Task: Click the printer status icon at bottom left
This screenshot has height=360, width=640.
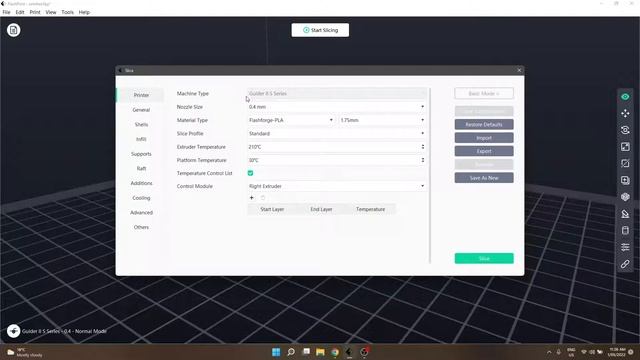Action: 13,331
